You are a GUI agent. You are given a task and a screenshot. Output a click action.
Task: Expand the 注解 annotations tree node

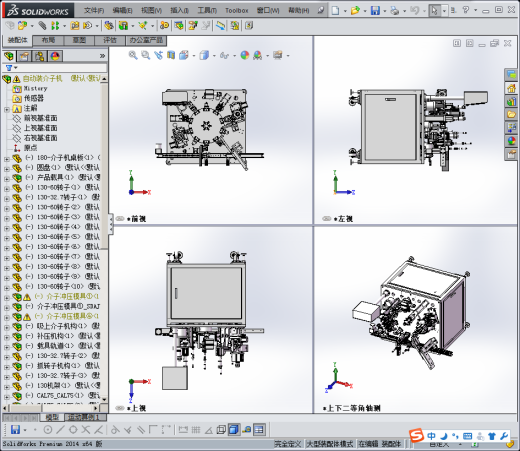(7, 109)
